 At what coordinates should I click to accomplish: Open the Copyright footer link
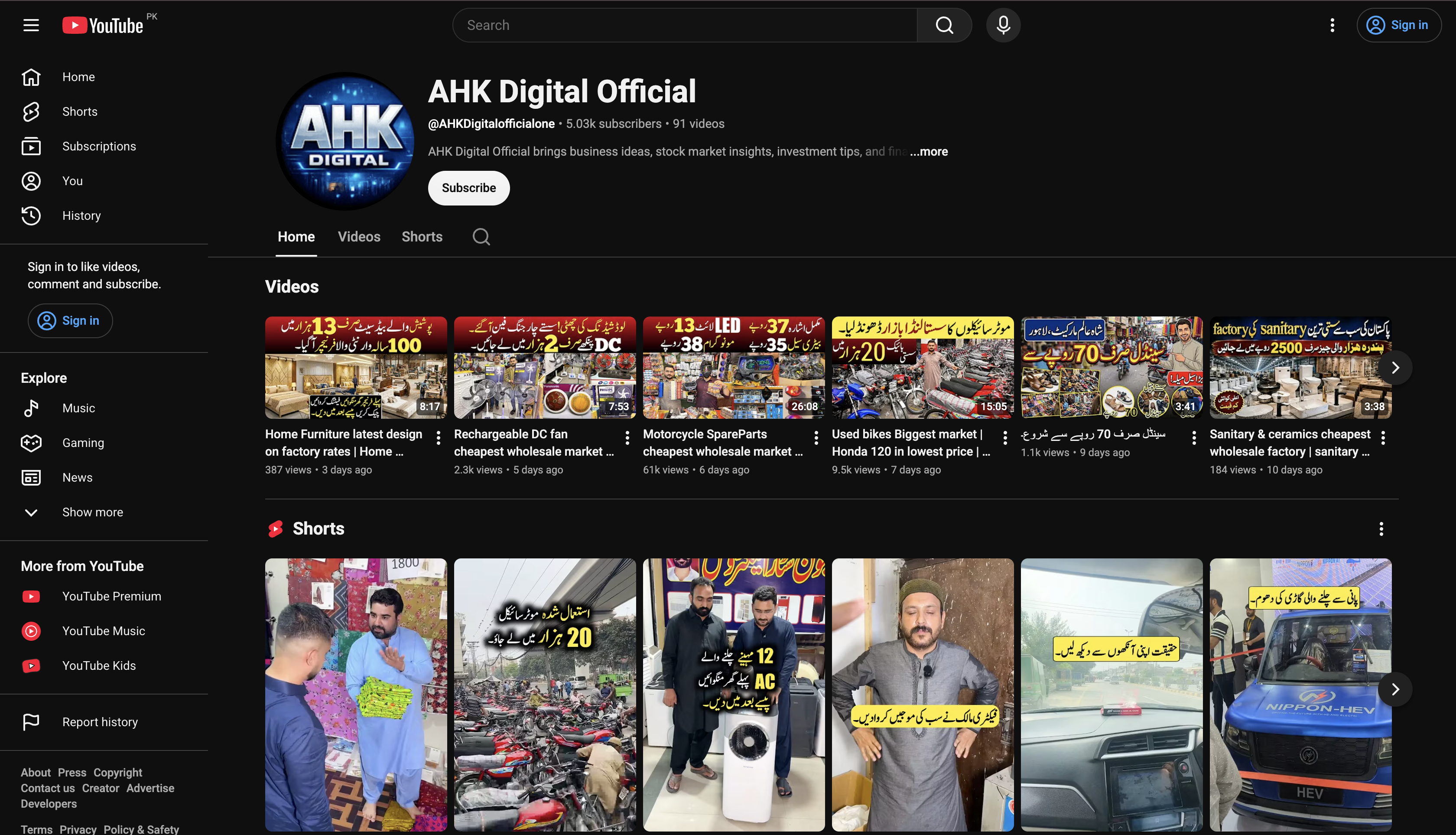(117, 773)
